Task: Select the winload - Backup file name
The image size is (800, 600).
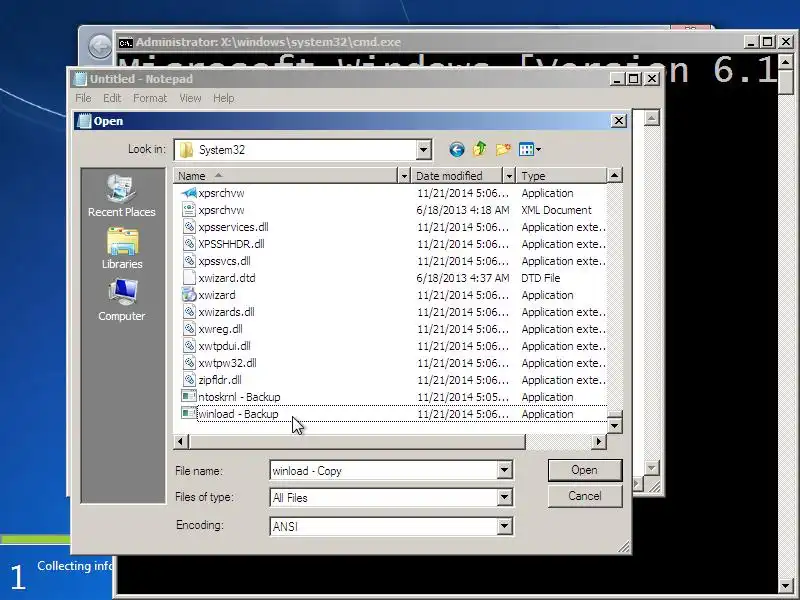Action: pos(238,414)
